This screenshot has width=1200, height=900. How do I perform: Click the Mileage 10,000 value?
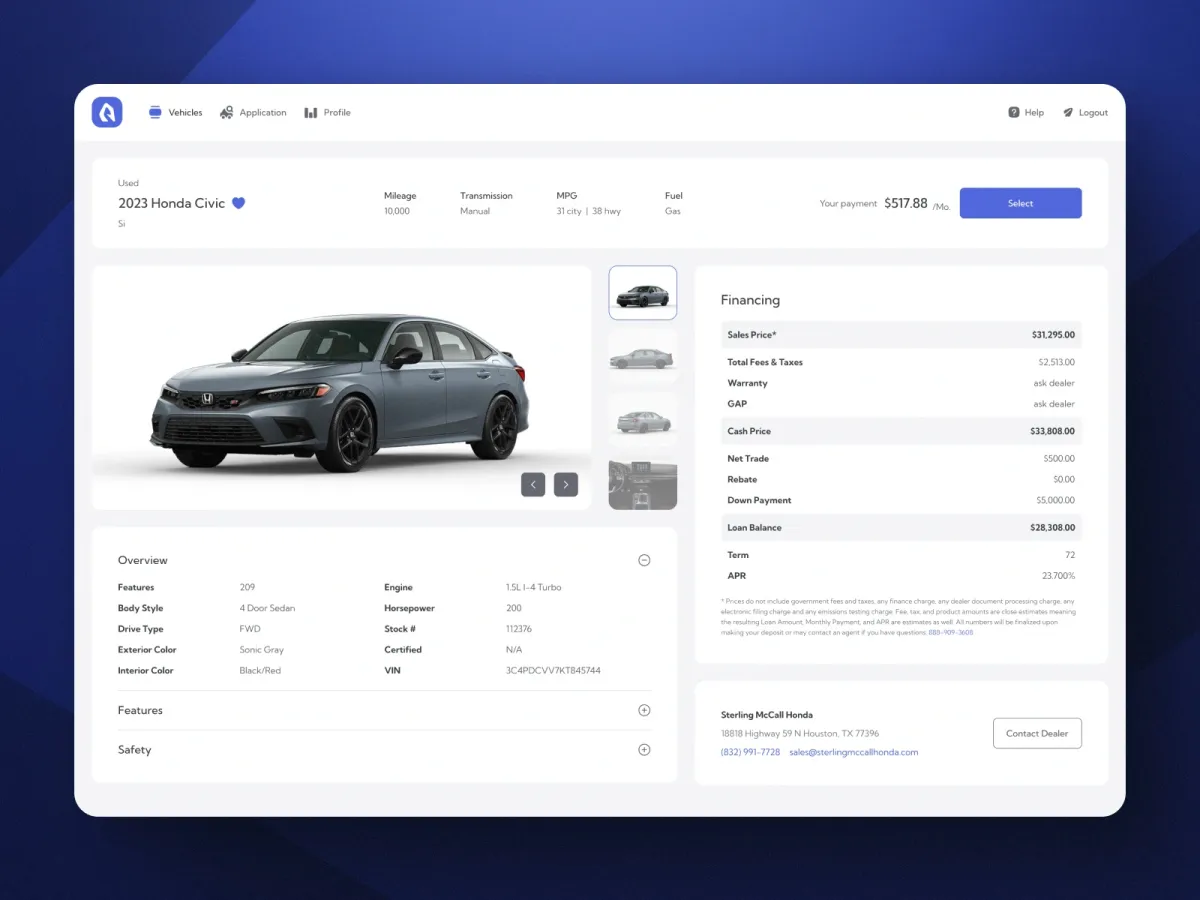[397, 211]
